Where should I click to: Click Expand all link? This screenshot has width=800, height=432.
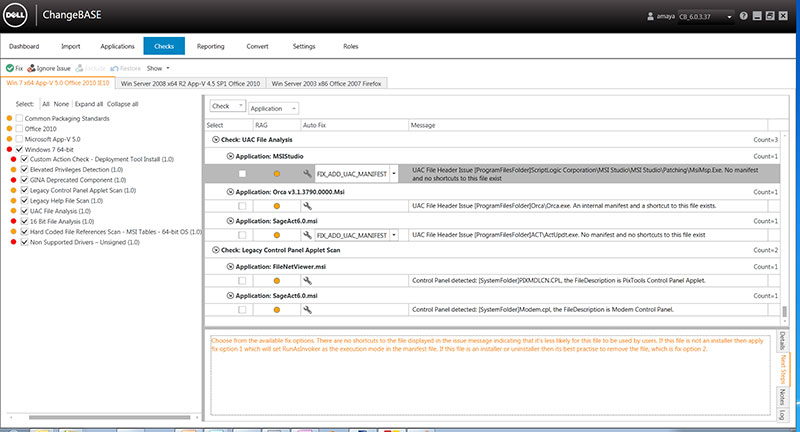[x=89, y=104]
